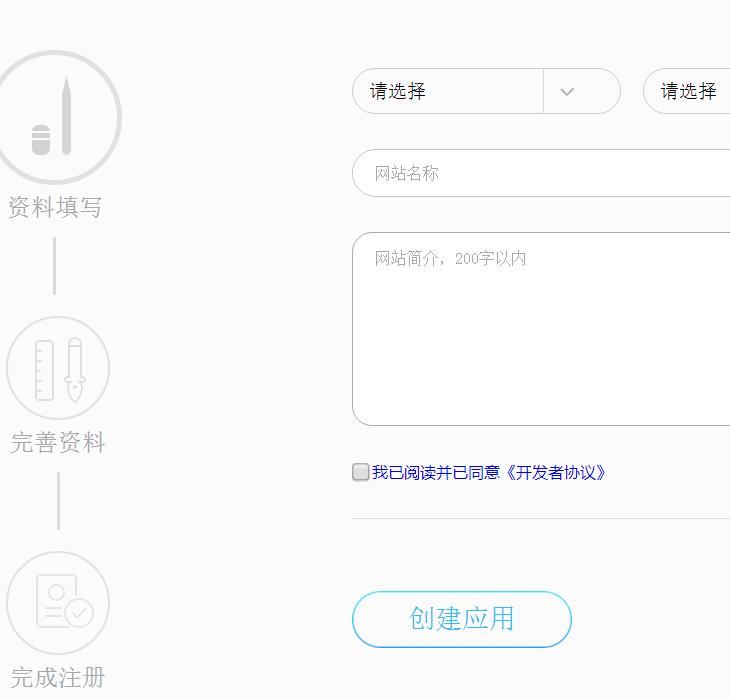Click the 完成注册 document check icon
The height and width of the screenshot is (699, 730).
[58, 603]
